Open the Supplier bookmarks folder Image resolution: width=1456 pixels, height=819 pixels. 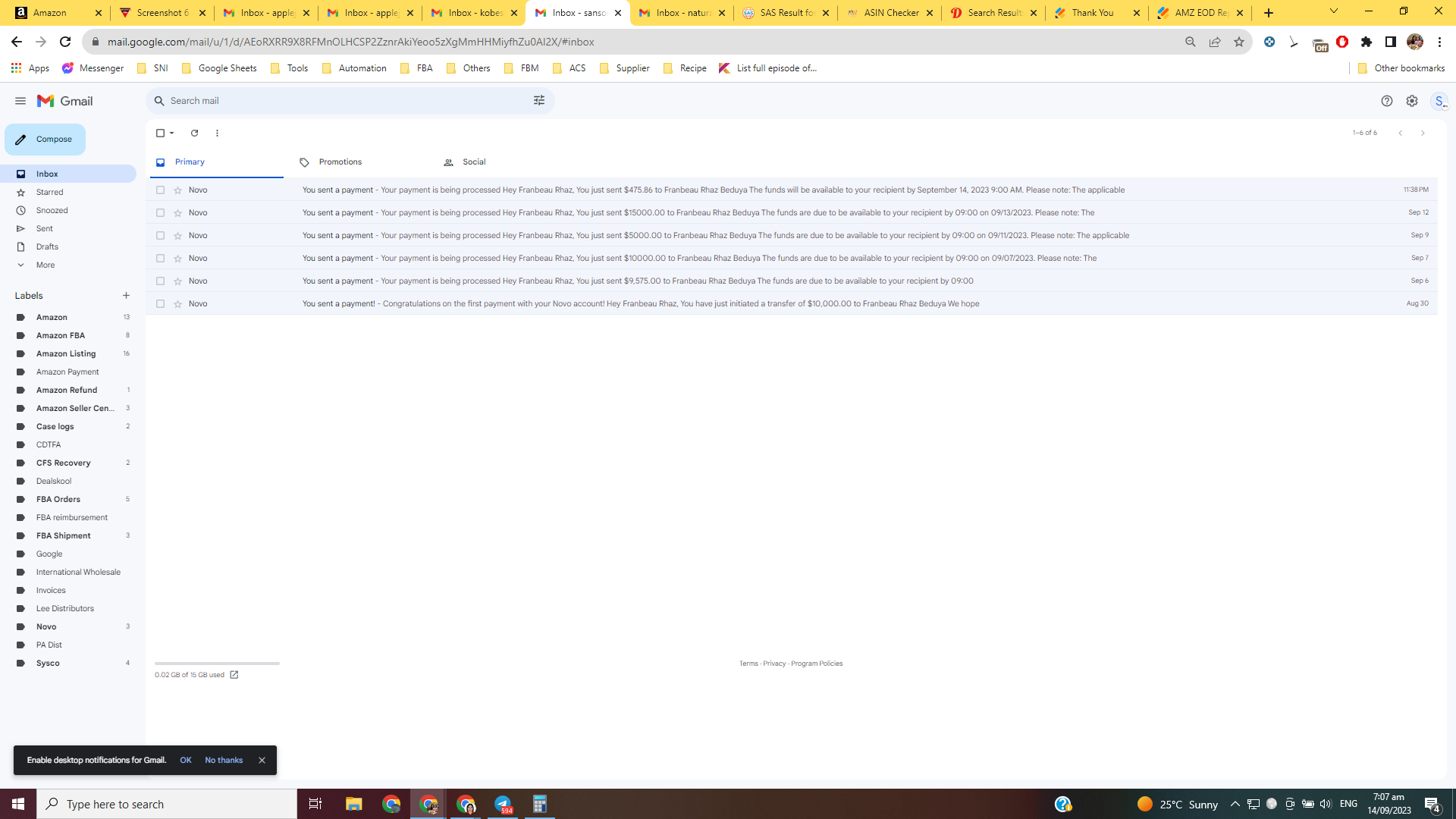[624, 68]
